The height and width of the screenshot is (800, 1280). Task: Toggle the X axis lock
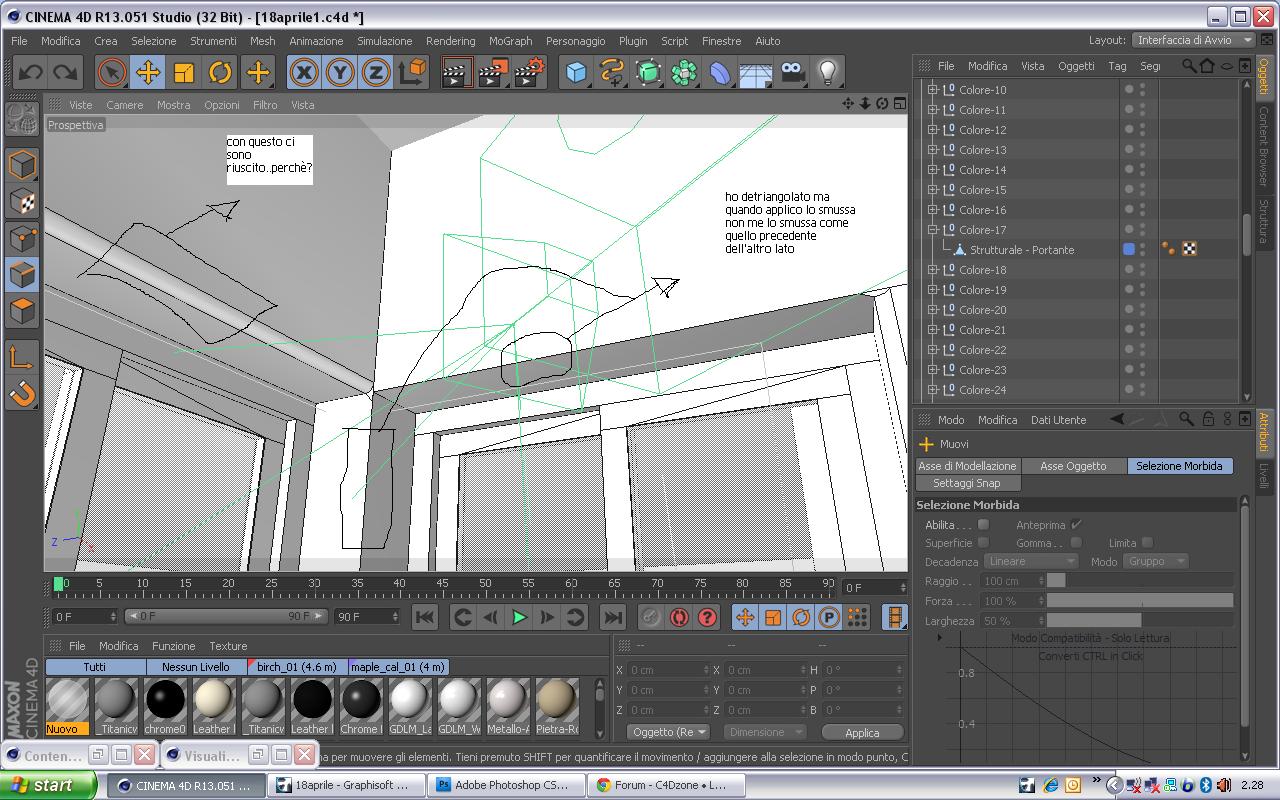(304, 72)
